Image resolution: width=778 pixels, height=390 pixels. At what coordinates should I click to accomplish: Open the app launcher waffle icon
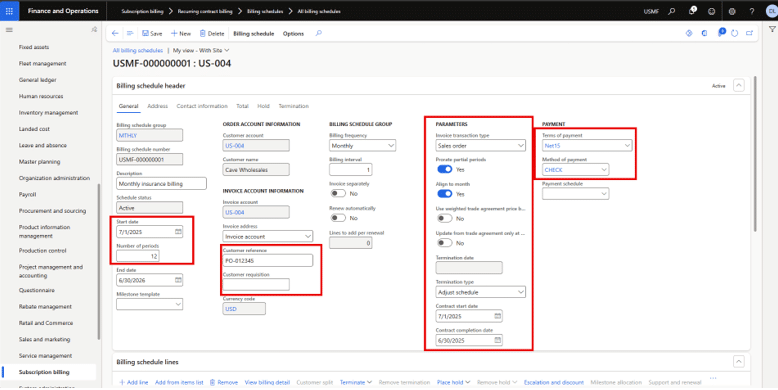(9, 11)
